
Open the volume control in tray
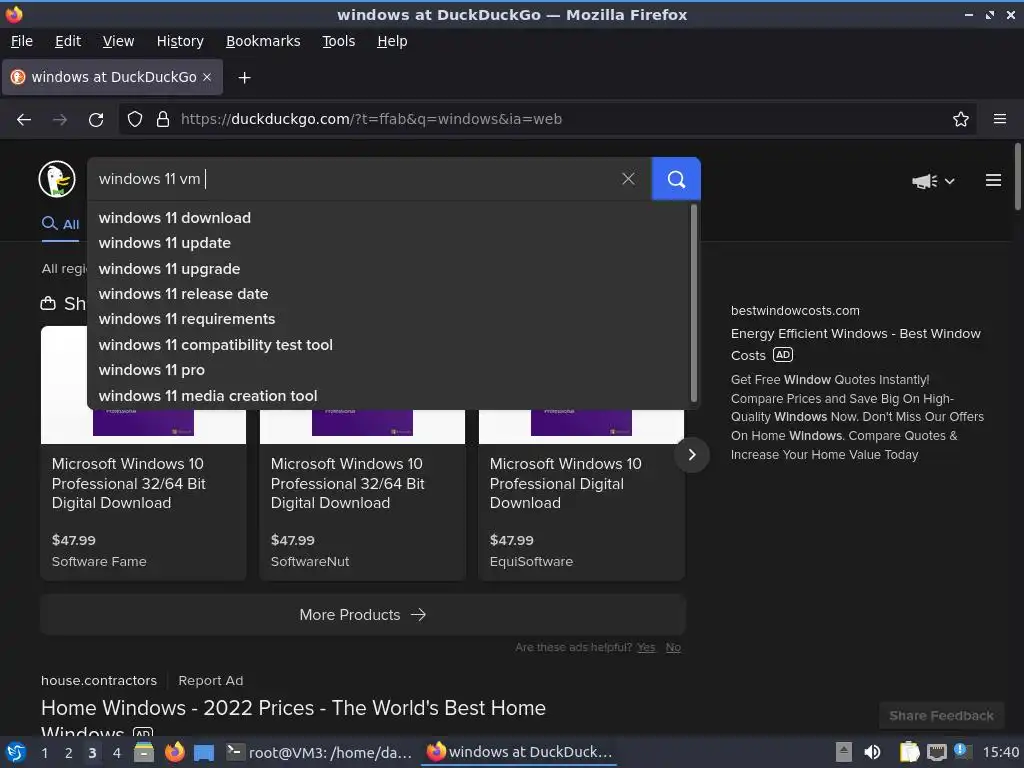coord(872,752)
